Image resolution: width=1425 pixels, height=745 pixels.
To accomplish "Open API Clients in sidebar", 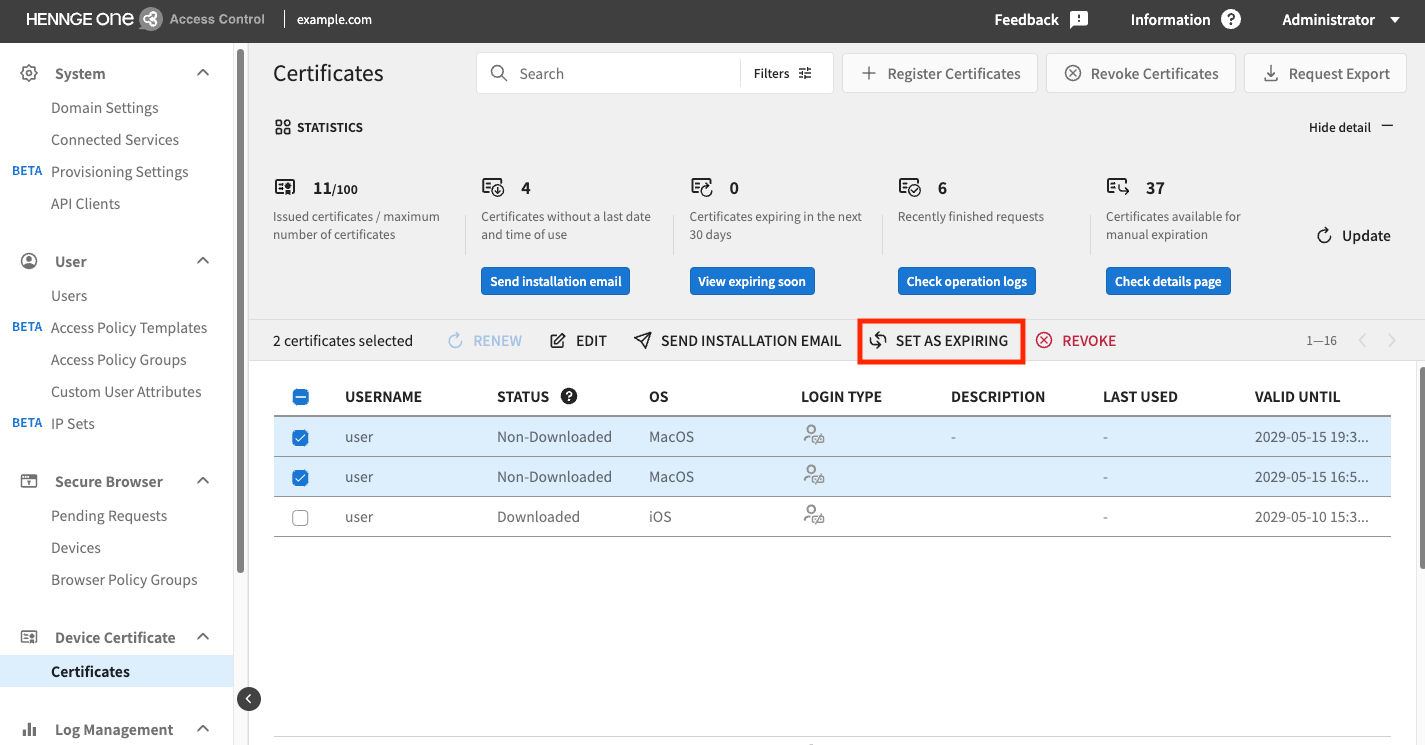I will click(x=86, y=203).
